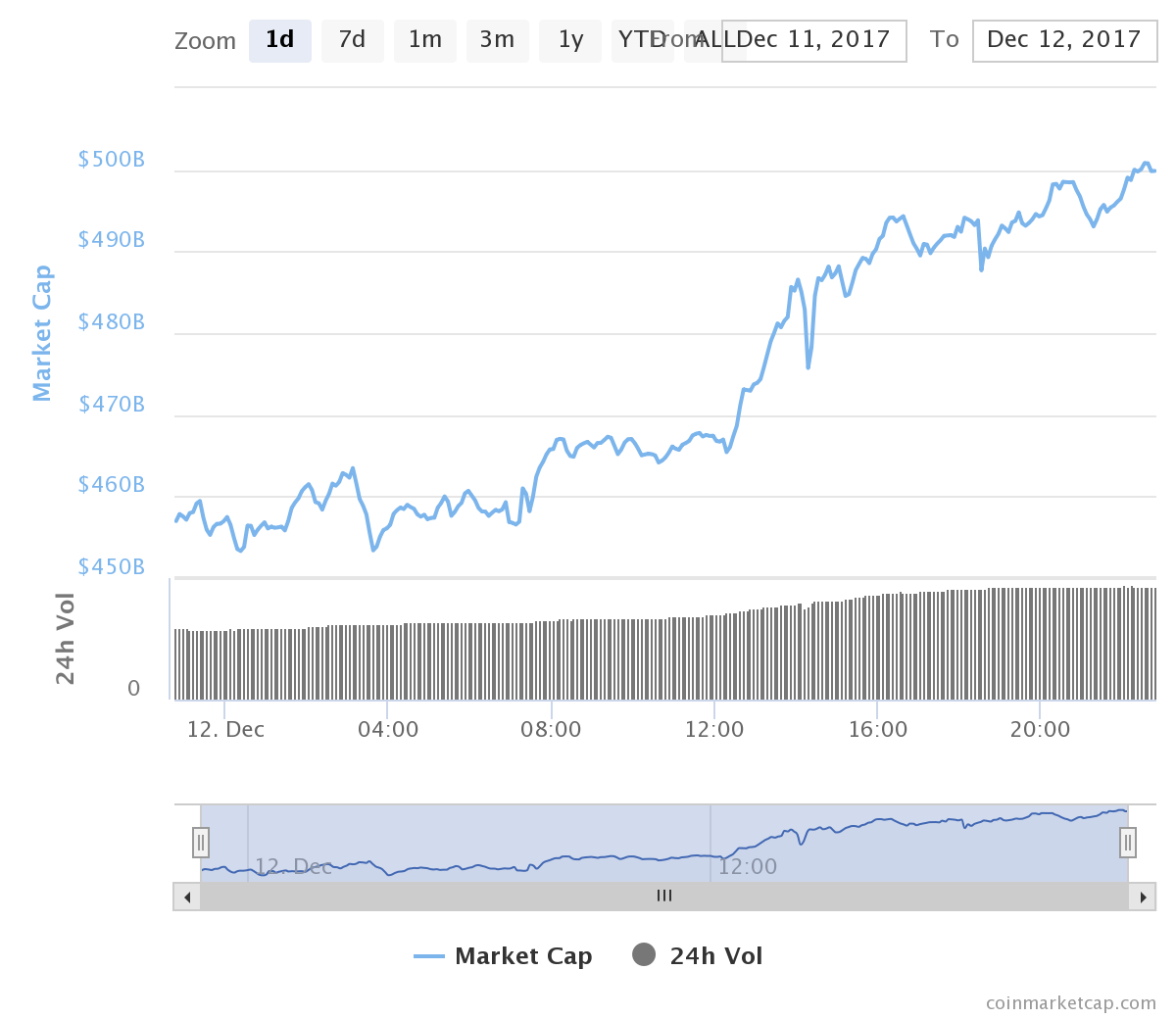Edit the To date field
Screen dimensions: 1176x1019
(x=1064, y=40)
